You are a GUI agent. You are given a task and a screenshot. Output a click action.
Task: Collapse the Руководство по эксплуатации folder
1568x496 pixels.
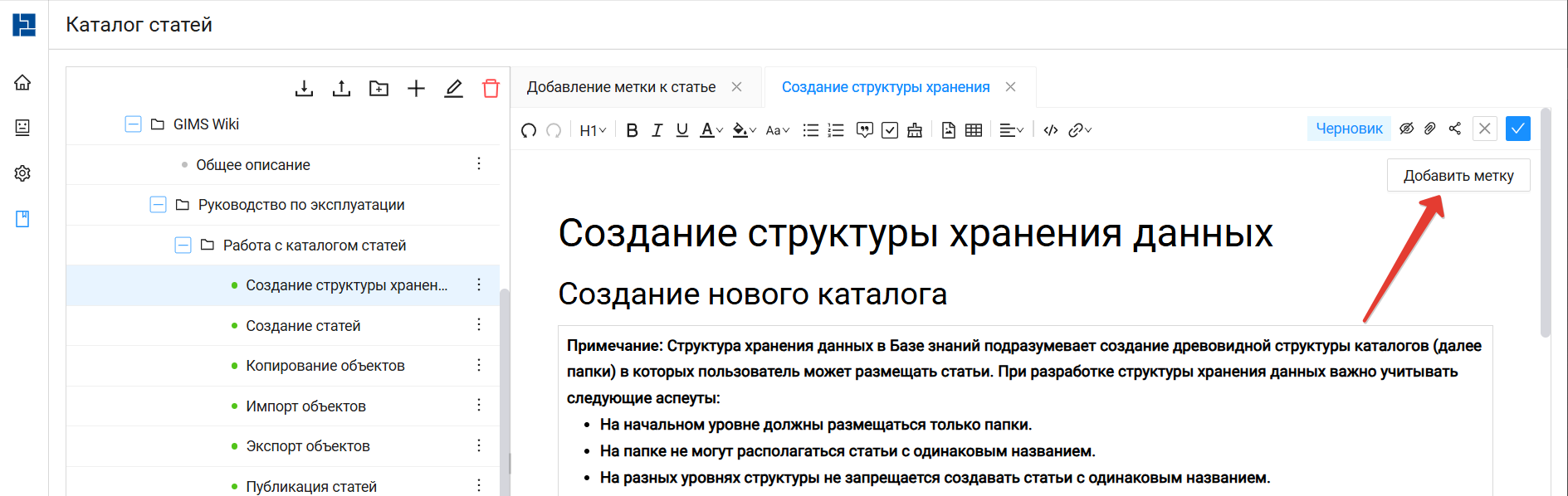158,205
